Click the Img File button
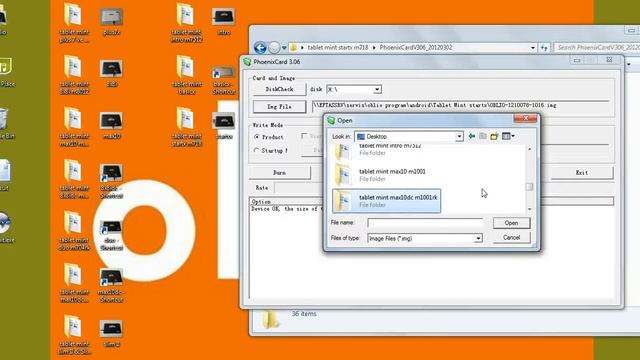640x360 pixels. (x=279, y=107)
